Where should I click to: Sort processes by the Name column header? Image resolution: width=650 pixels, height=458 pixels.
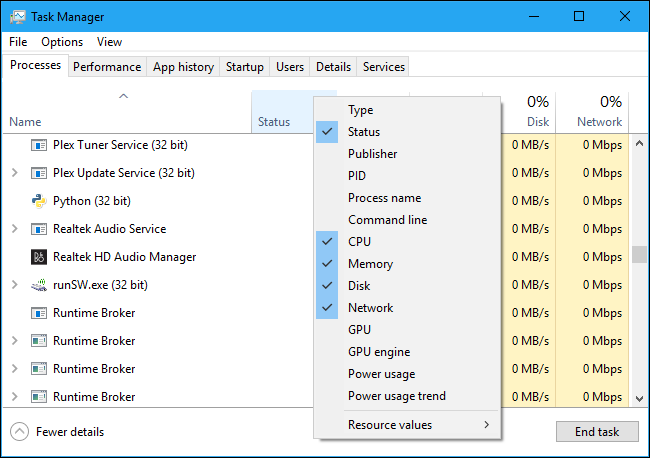[26, 122]
